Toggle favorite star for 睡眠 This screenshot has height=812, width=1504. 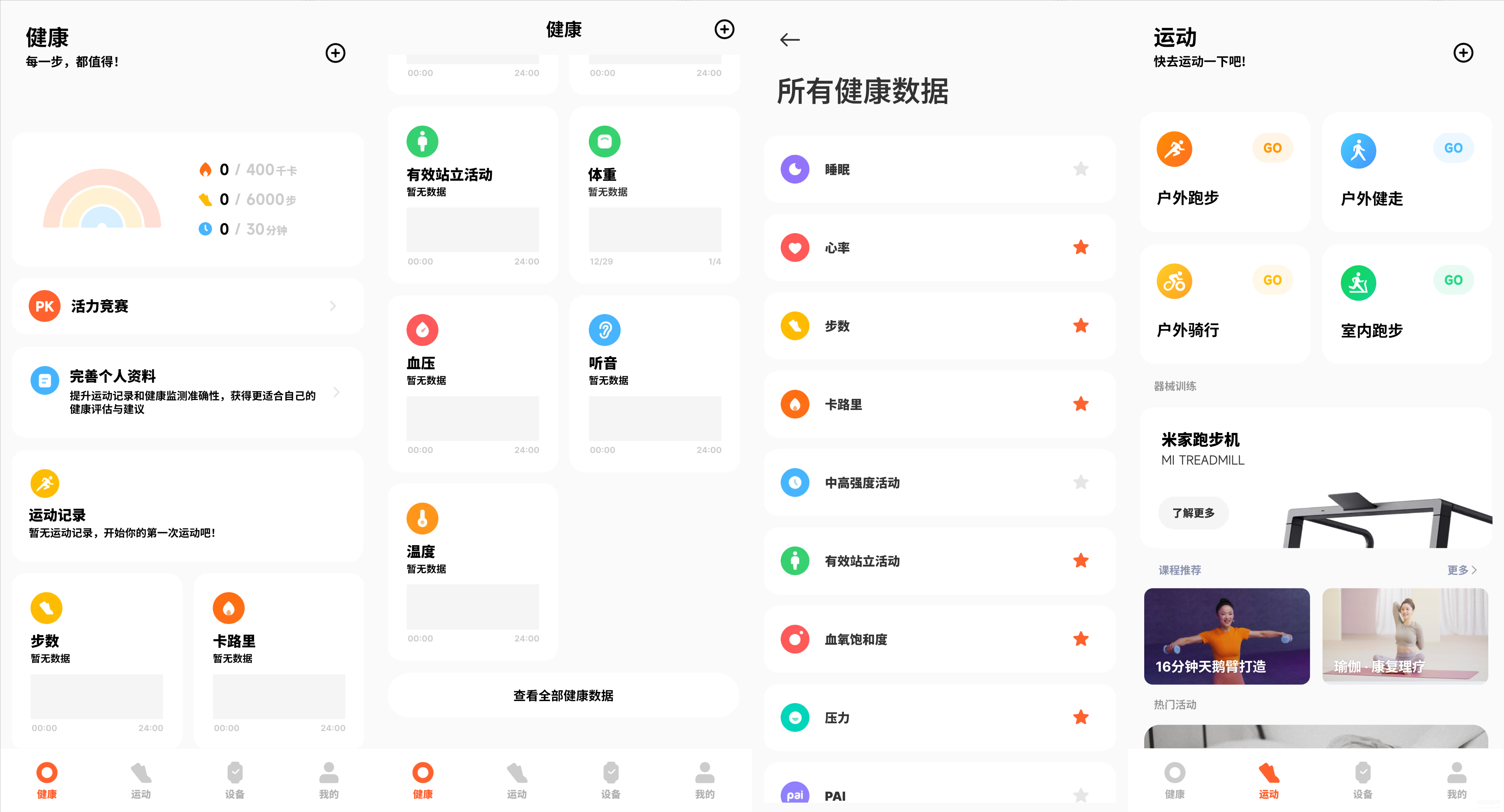pos(1081,169)
